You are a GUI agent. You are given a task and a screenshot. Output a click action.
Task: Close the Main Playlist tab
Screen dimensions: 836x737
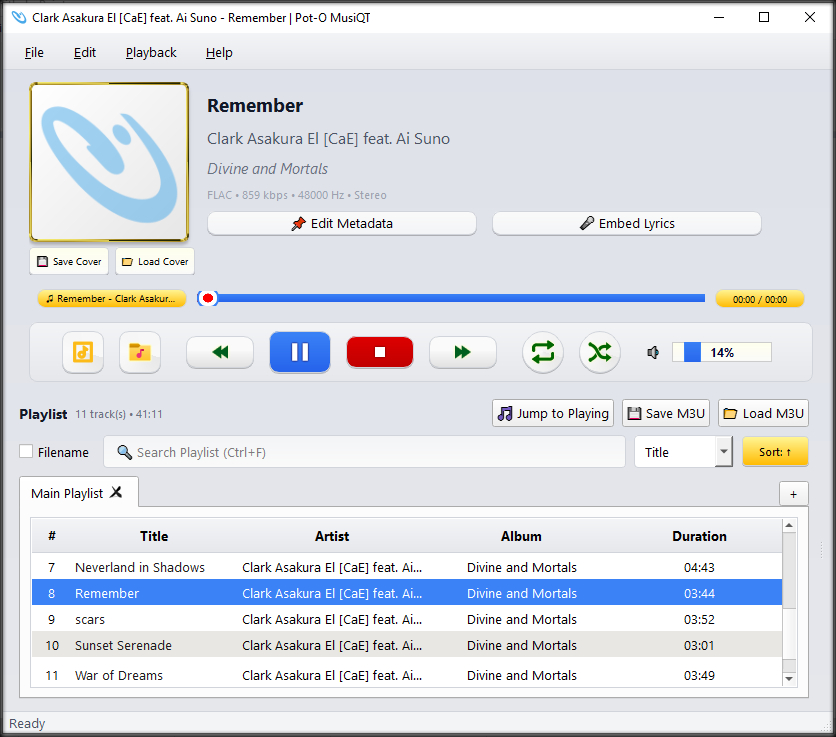117,492
